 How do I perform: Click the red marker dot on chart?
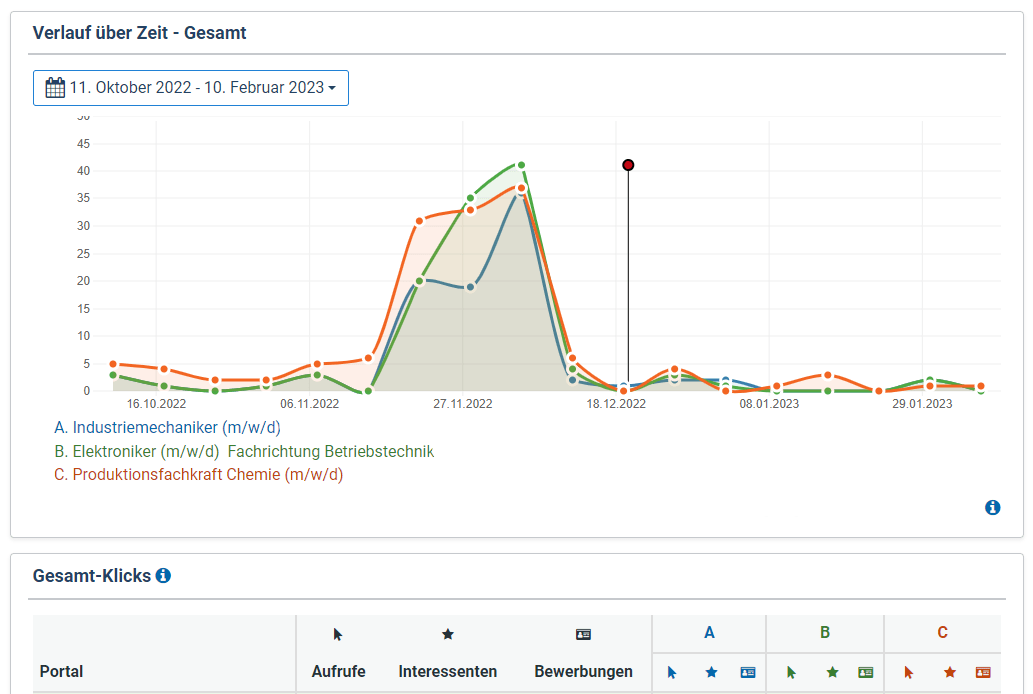click(x=628, y=165)
